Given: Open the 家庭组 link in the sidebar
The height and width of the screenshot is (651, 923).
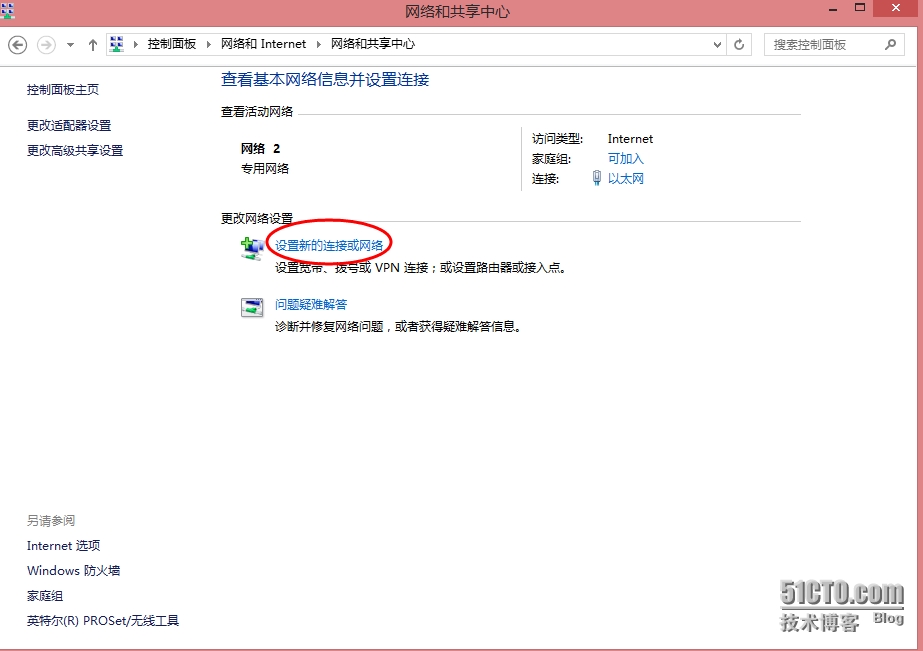Looking at the screenshot, I should tap(45, 596).
